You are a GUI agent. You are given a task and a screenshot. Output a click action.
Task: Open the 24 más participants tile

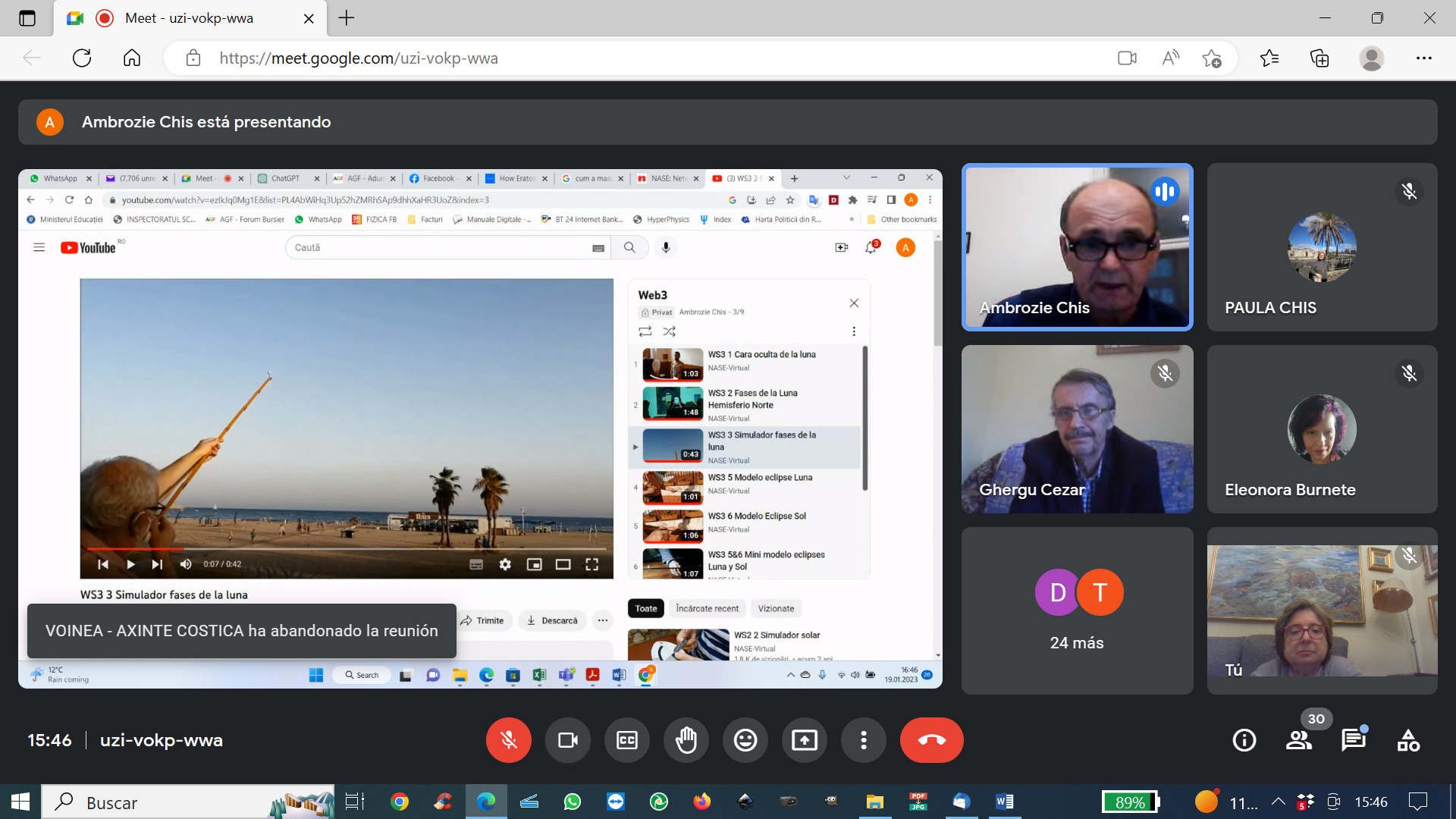coord(1077,611)
